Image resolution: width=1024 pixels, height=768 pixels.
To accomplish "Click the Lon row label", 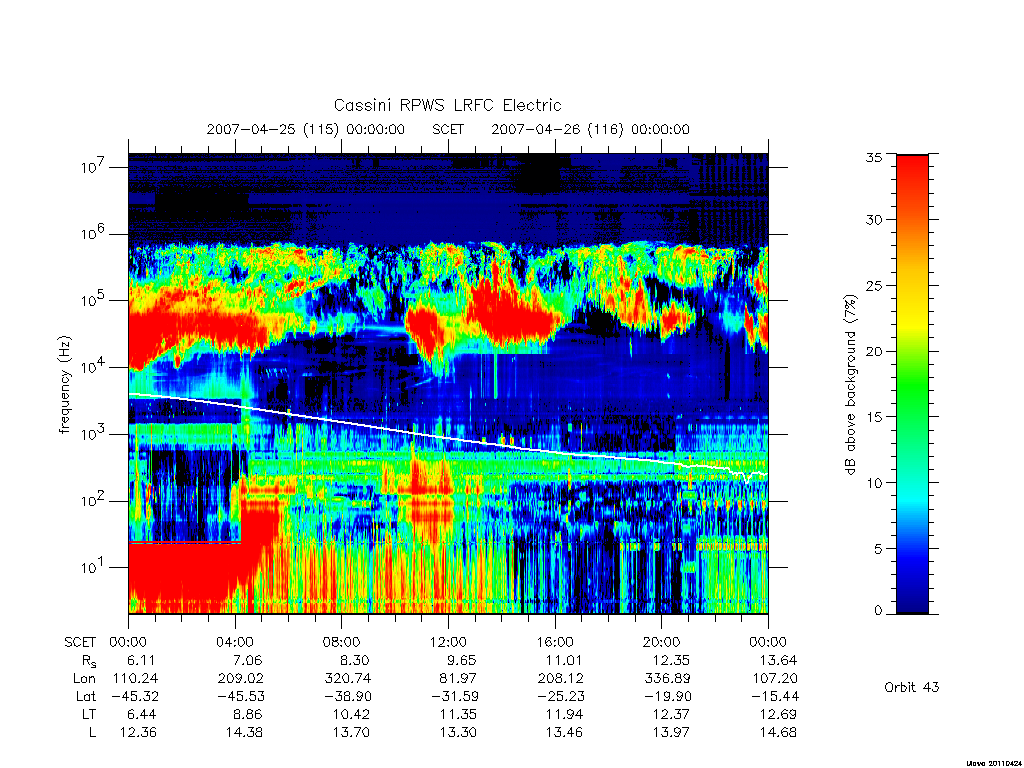I will [84, 679].
